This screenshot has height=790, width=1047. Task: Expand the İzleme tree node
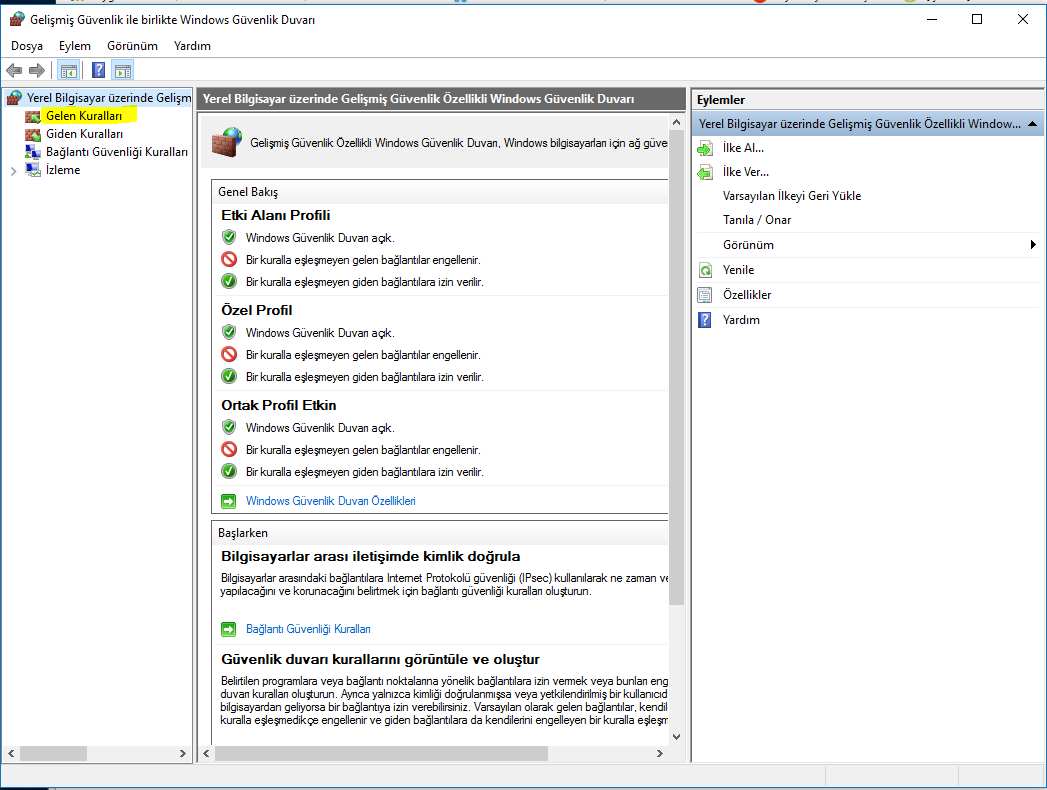coord(13,171)
